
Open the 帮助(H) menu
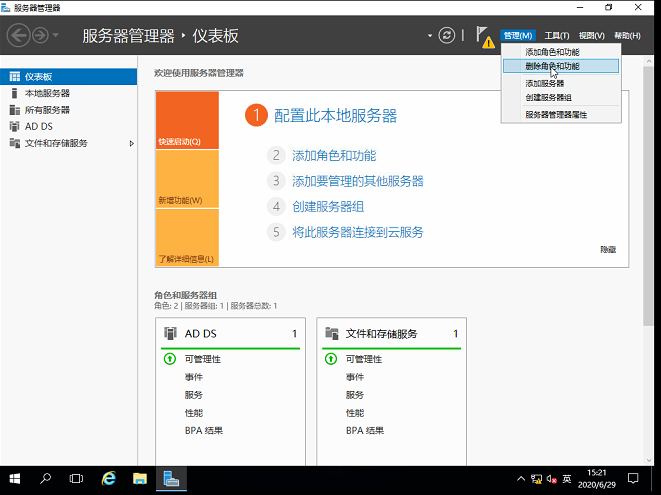coord(627,36)
